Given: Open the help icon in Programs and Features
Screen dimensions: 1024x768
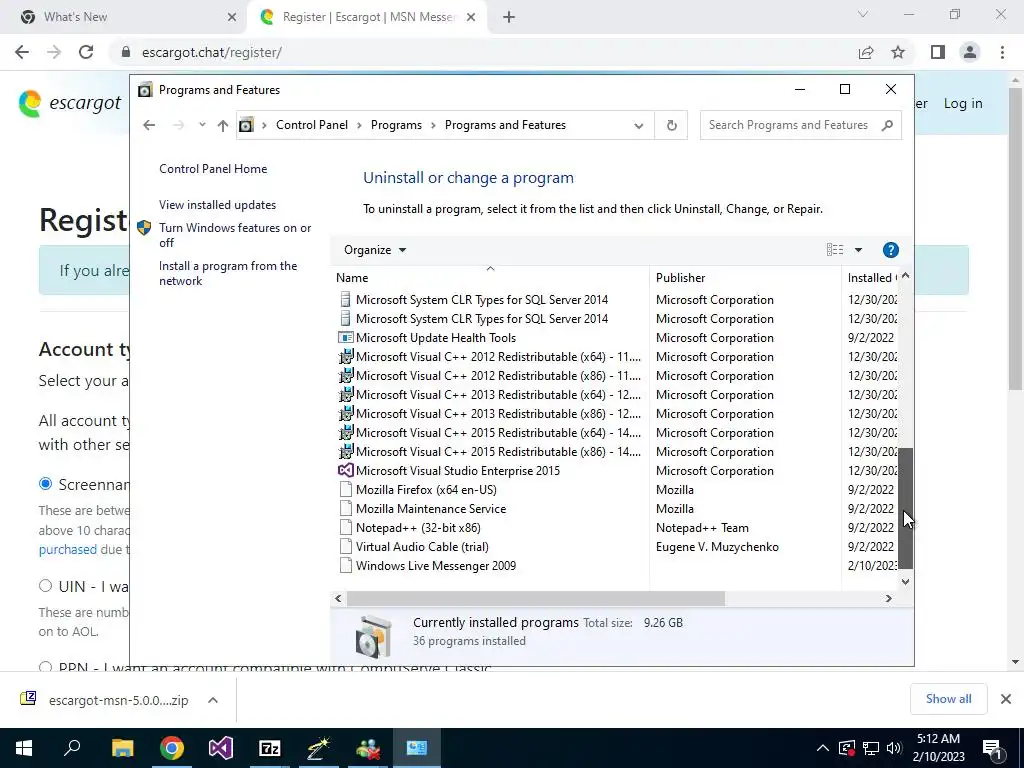Looking at the screenshot, I should [890, 250].
